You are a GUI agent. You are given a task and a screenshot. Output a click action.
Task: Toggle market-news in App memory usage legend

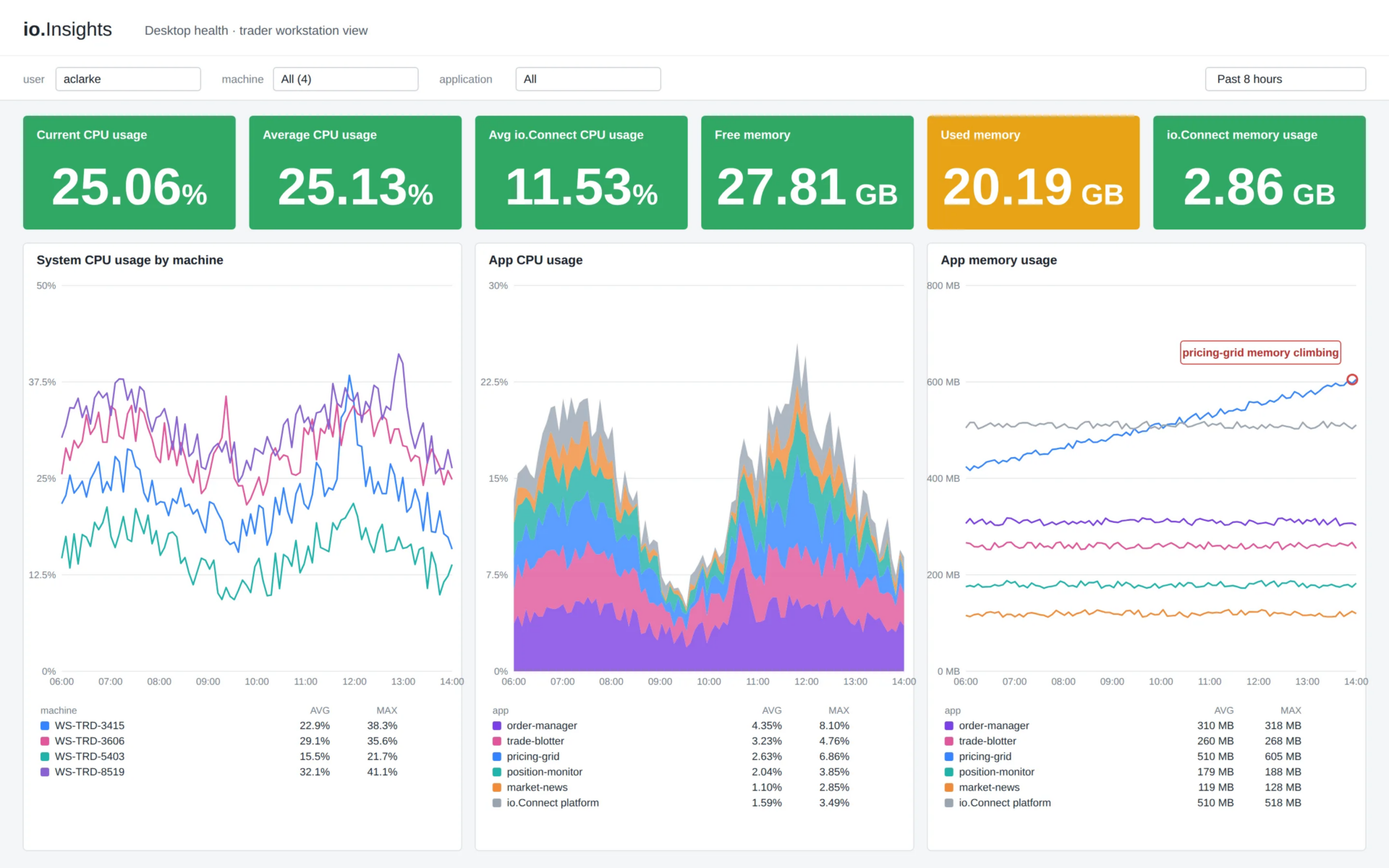(982, 787)
